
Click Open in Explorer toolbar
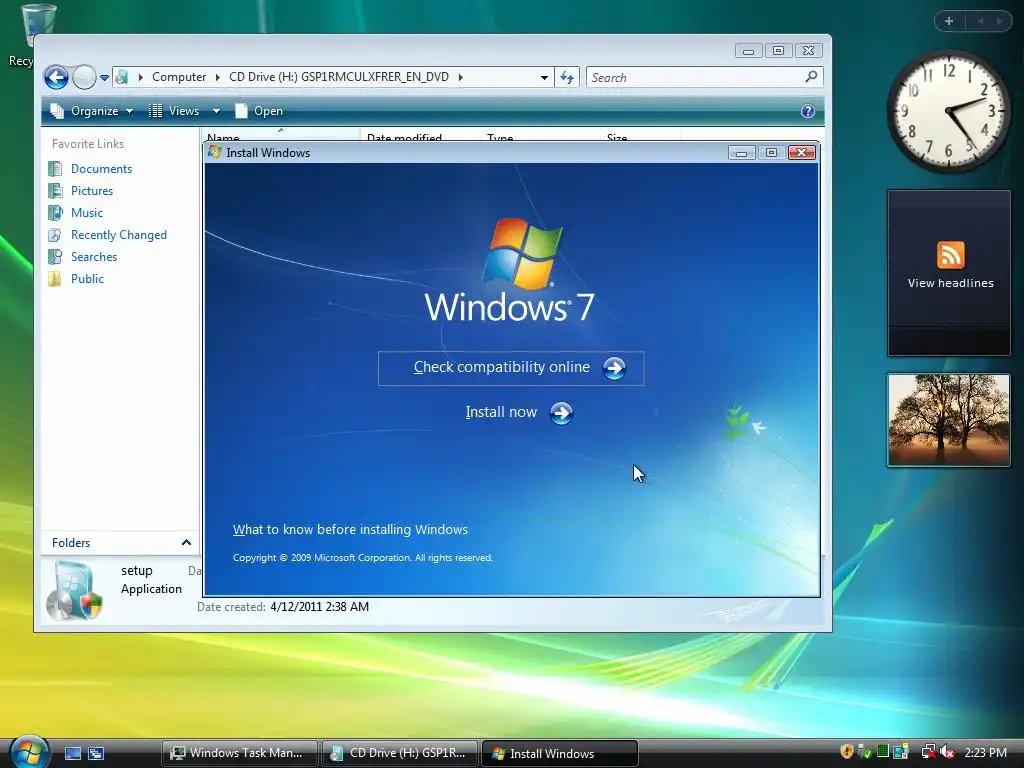coord(259,111)
